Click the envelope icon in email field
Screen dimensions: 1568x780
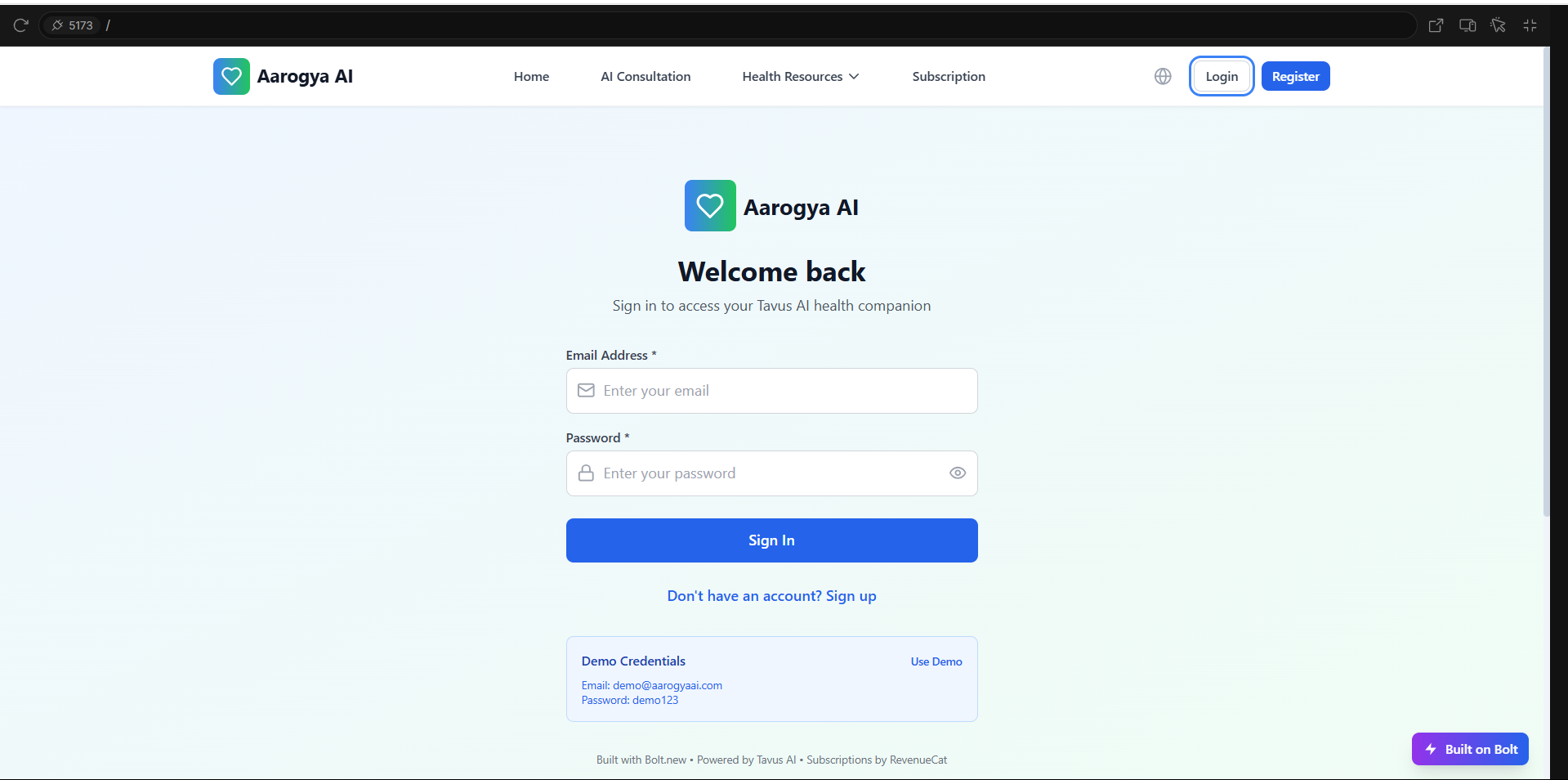(x=586, y=391)
